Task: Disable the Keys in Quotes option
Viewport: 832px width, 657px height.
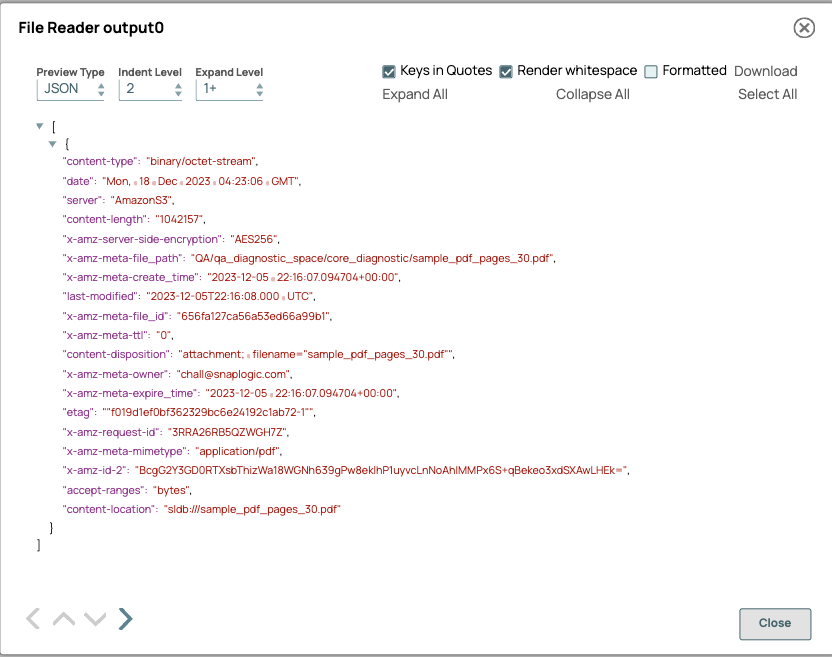Action: [x=389, y=71]
